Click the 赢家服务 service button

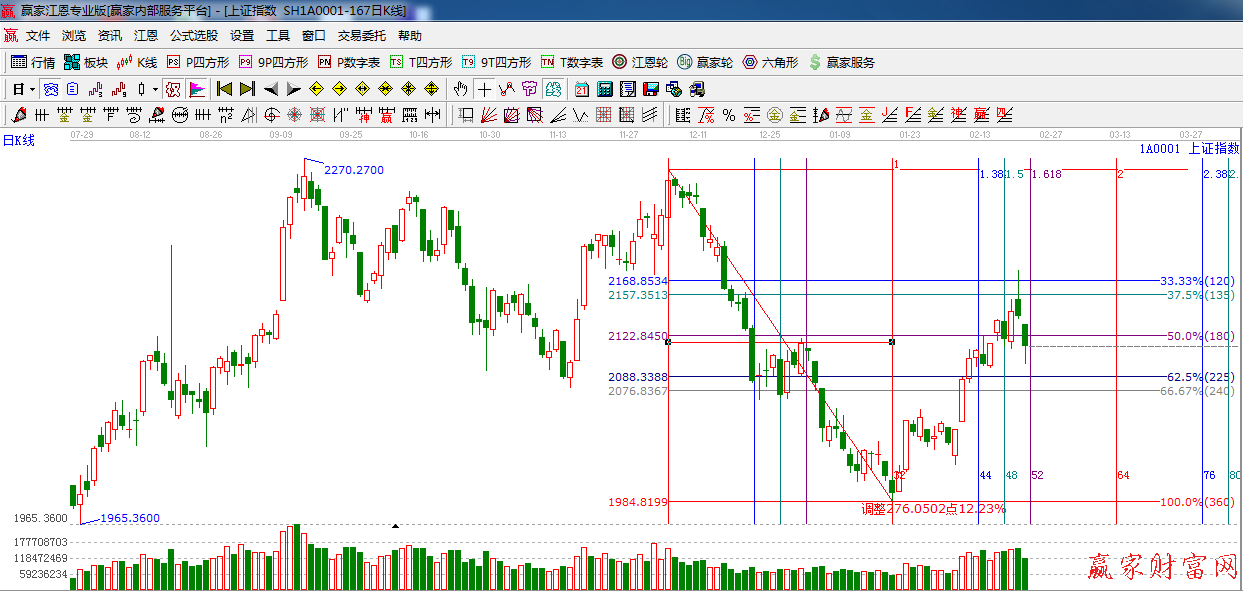[x=841, y=62]
